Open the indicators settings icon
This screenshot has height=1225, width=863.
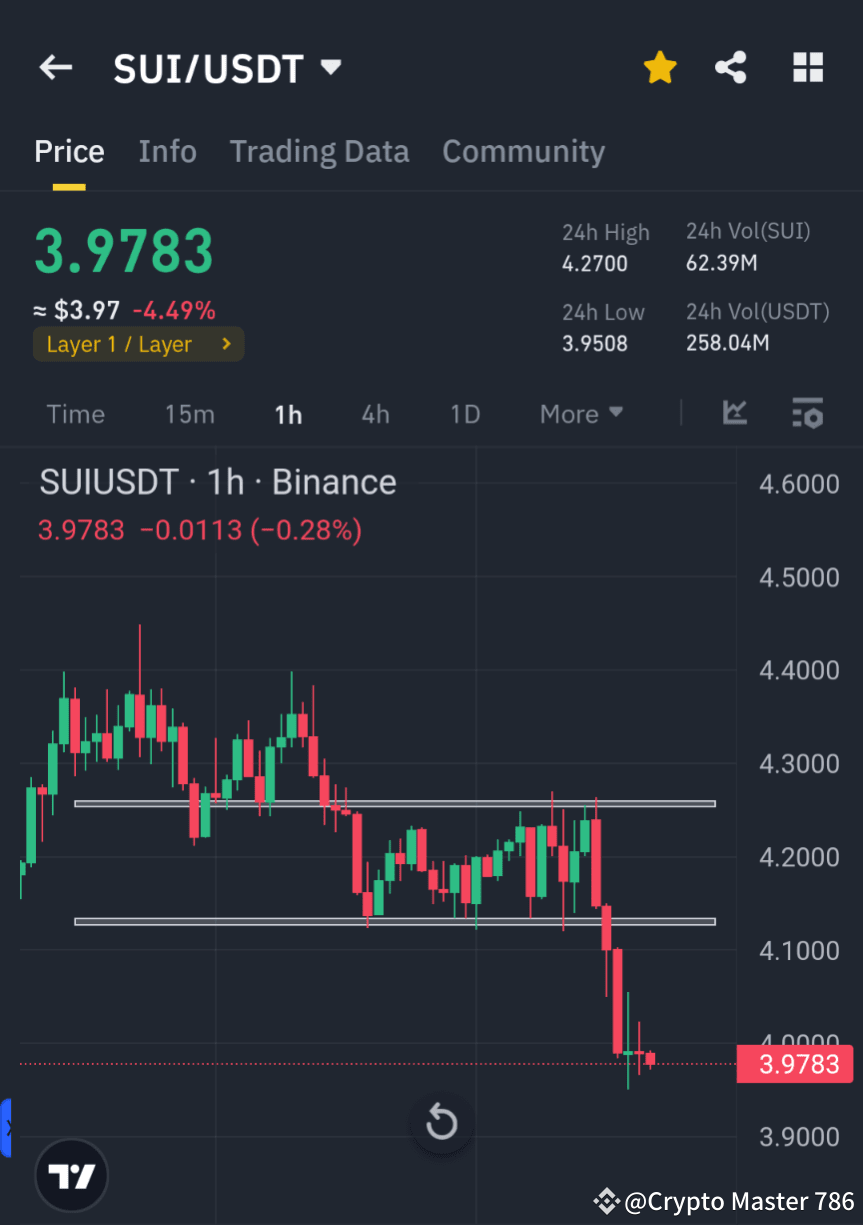tap(807, 413)
